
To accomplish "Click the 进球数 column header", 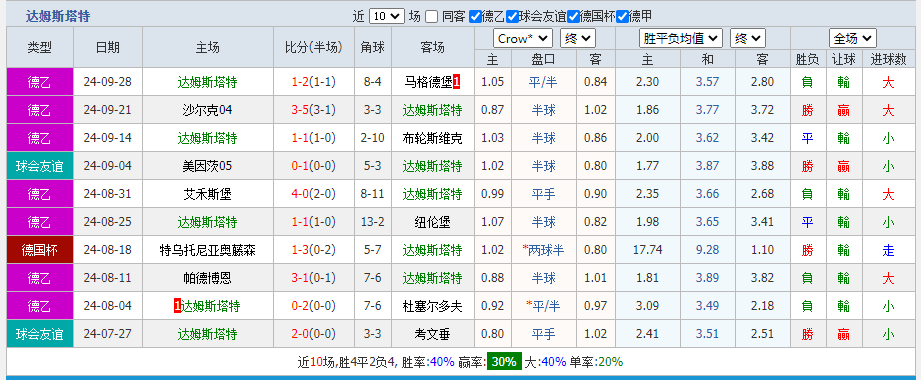I will pyautogui.click(x=889, y=59).
